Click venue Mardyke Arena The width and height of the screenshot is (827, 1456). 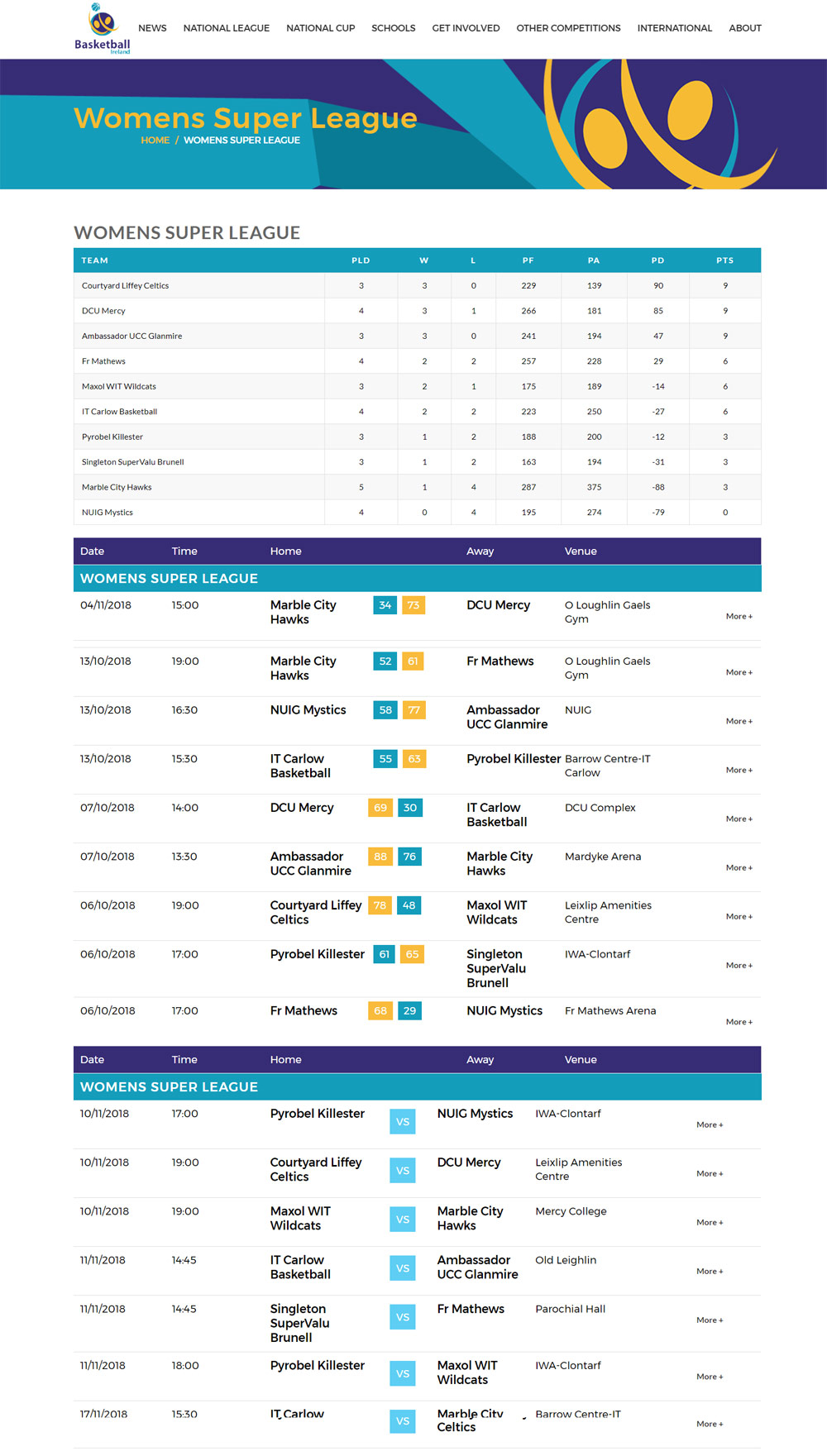(603, 857)
